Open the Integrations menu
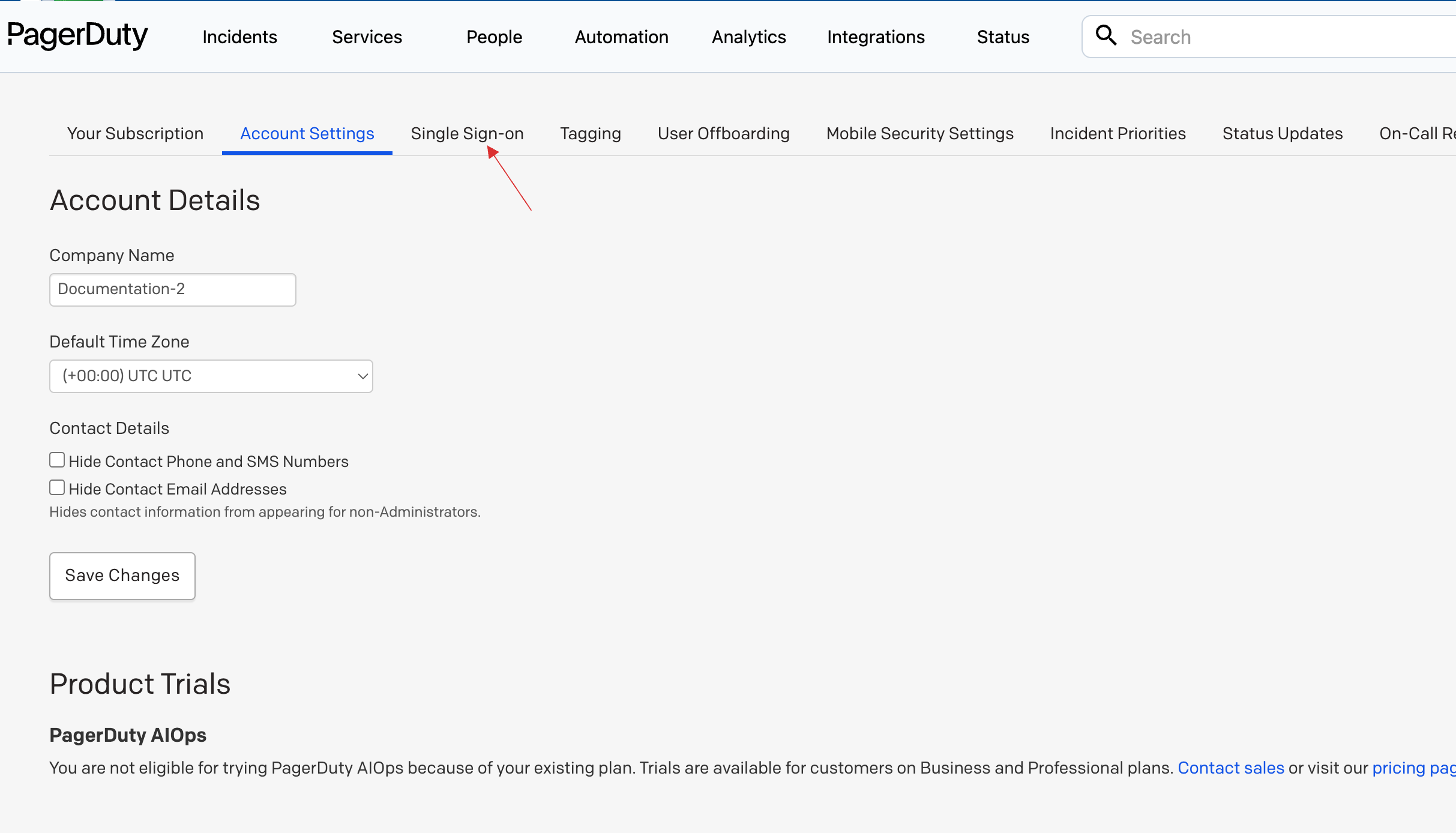The width and height of the screenshot is (1456, 833). coord(876,37)
